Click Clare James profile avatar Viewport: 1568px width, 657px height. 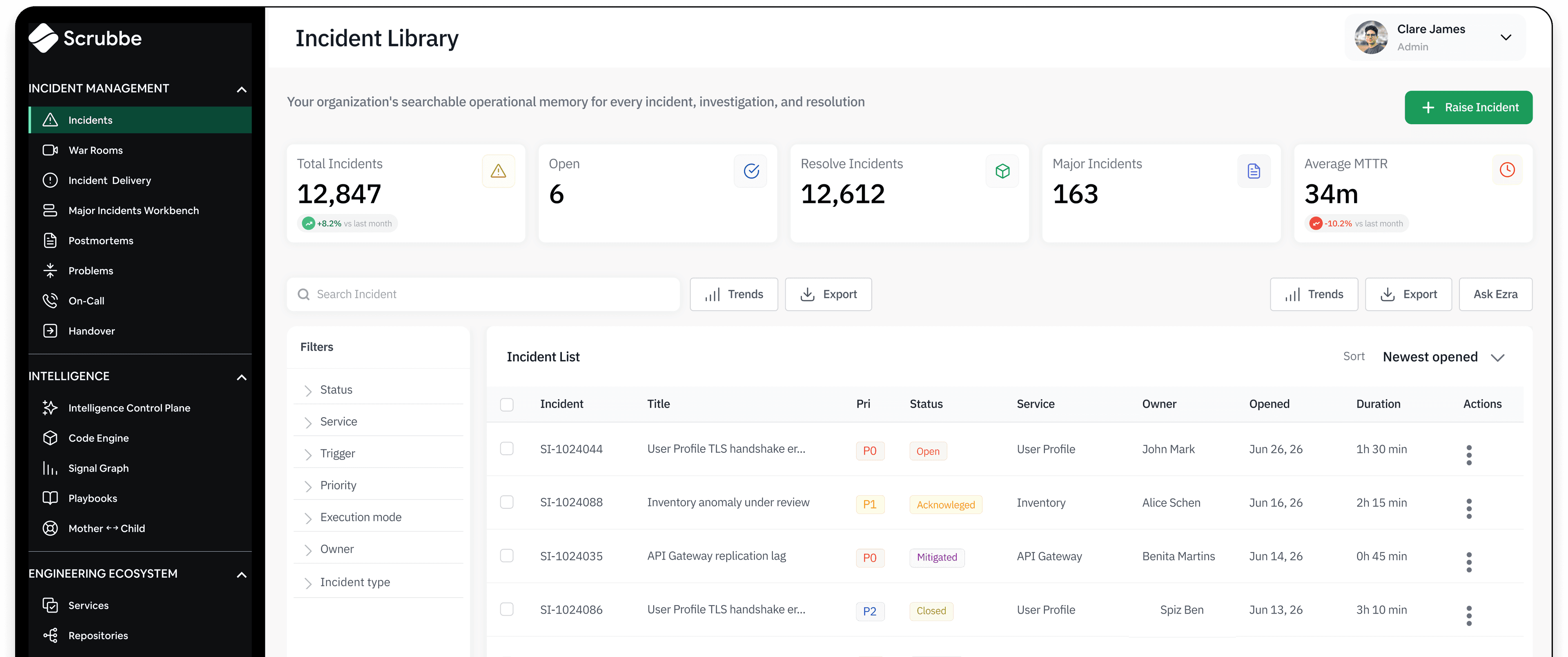click(1371, 37)
